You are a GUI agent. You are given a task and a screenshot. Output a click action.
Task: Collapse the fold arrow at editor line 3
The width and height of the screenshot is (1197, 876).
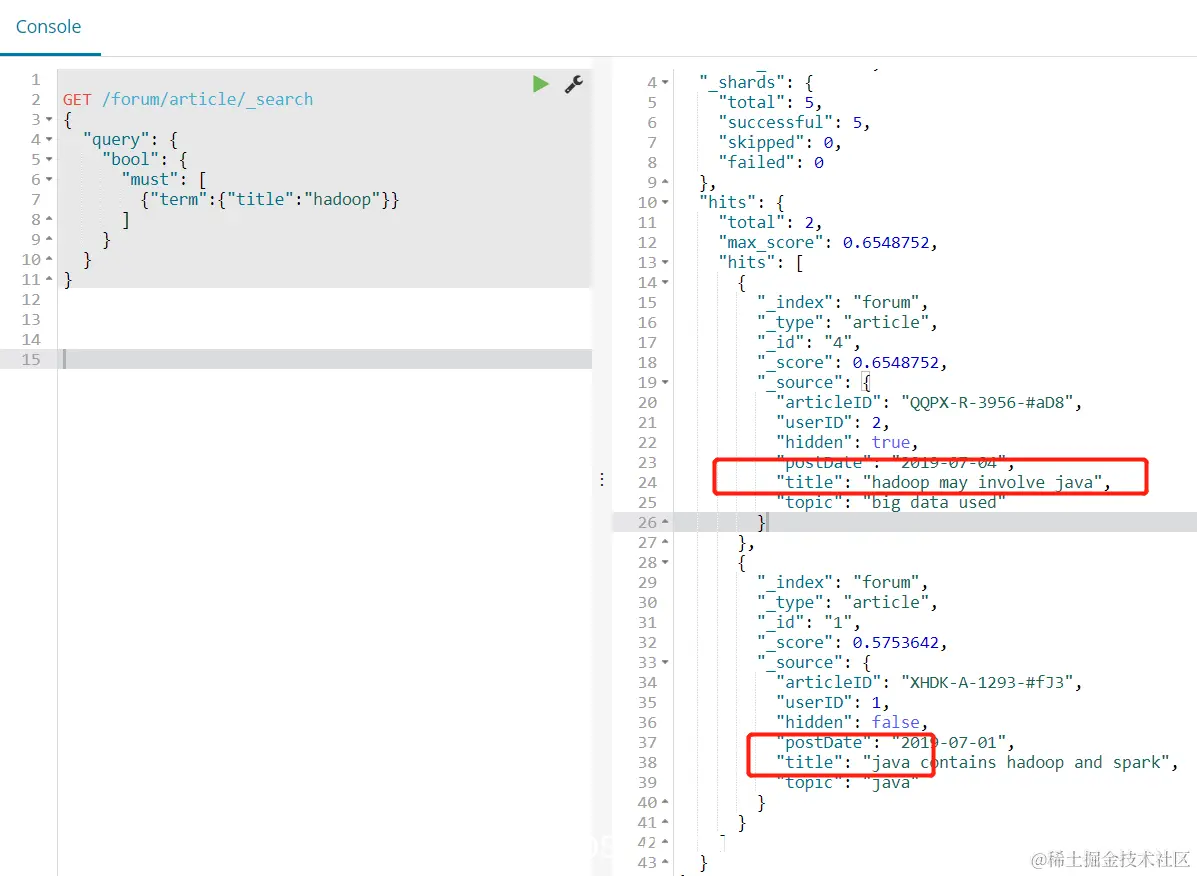point(49,120)
